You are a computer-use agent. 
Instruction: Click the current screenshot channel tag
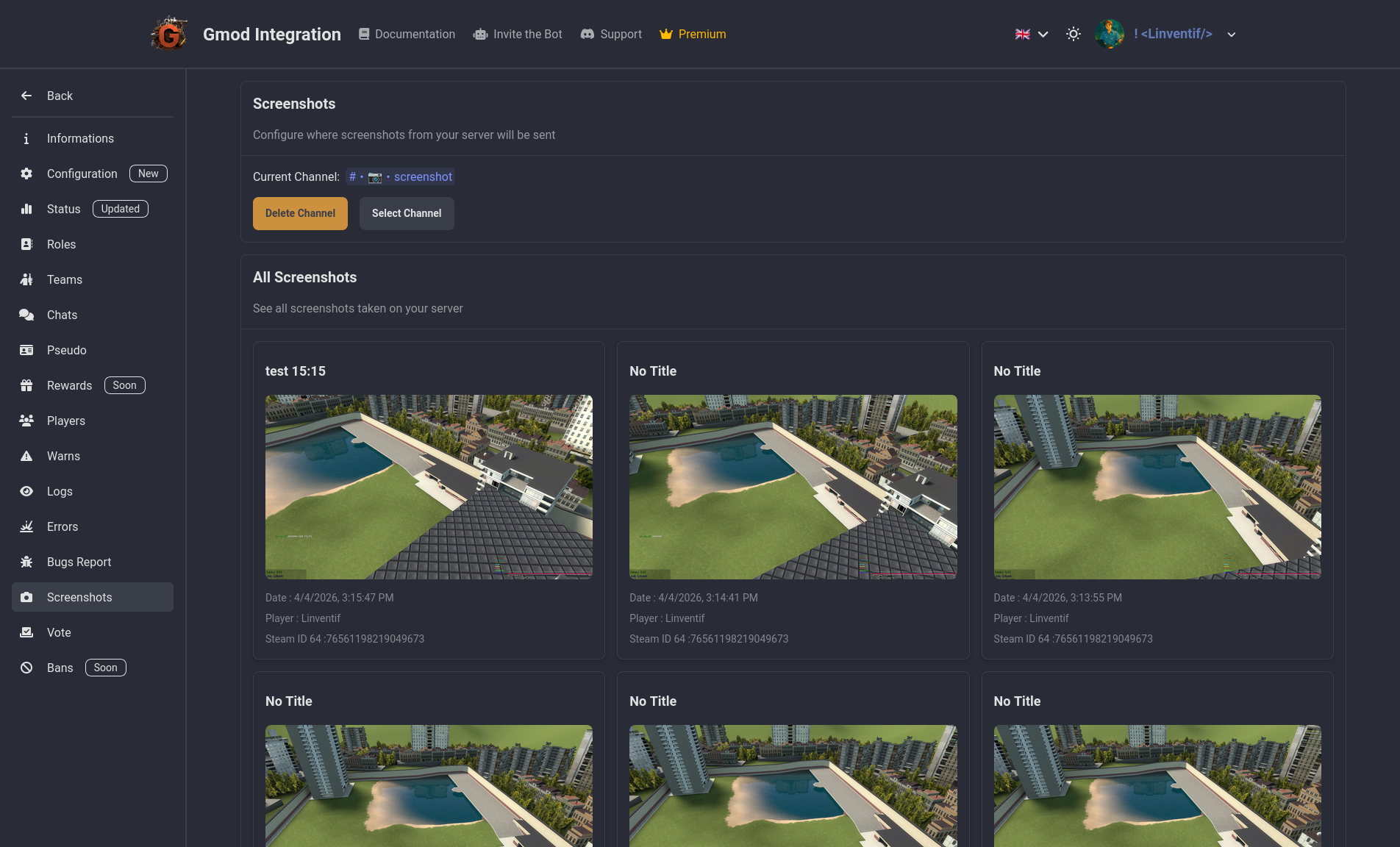point(400,176)
